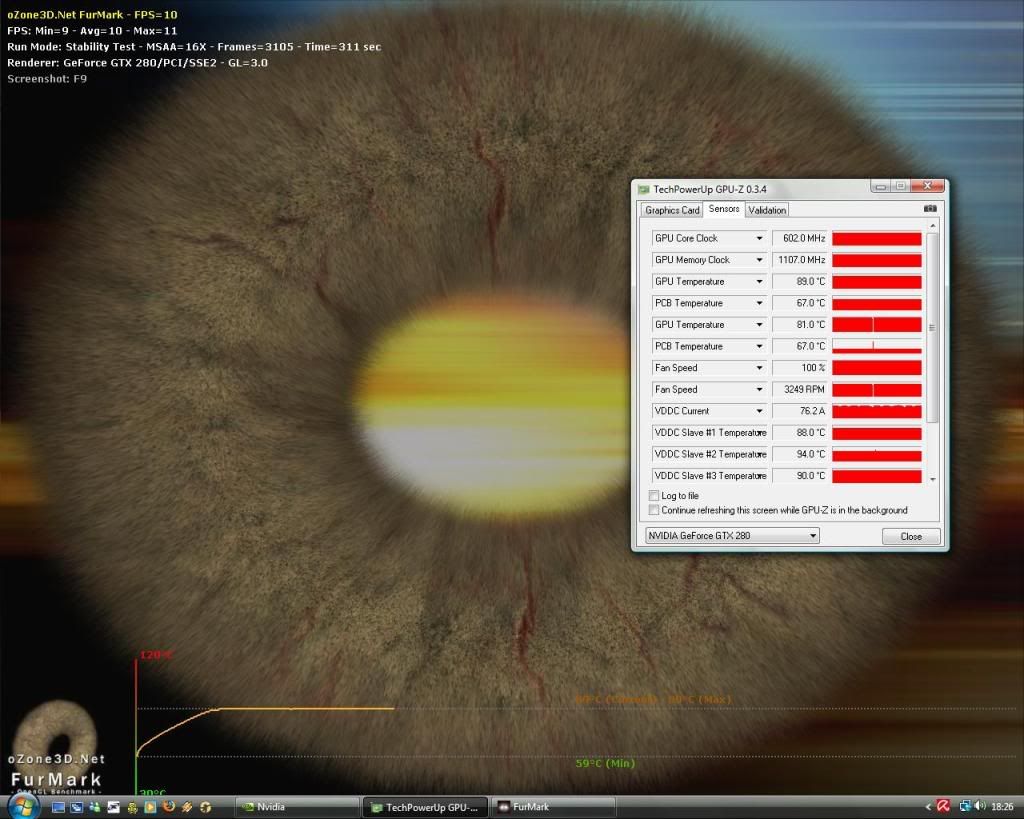This screenshot has width=1024, height=819.
Task: Open dropdown for Fan Speed showing 3249 RPM
Action: point(760,390)
